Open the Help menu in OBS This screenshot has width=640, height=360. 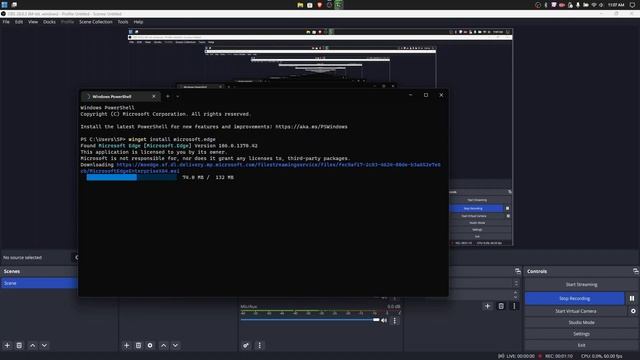click(138, 22)
